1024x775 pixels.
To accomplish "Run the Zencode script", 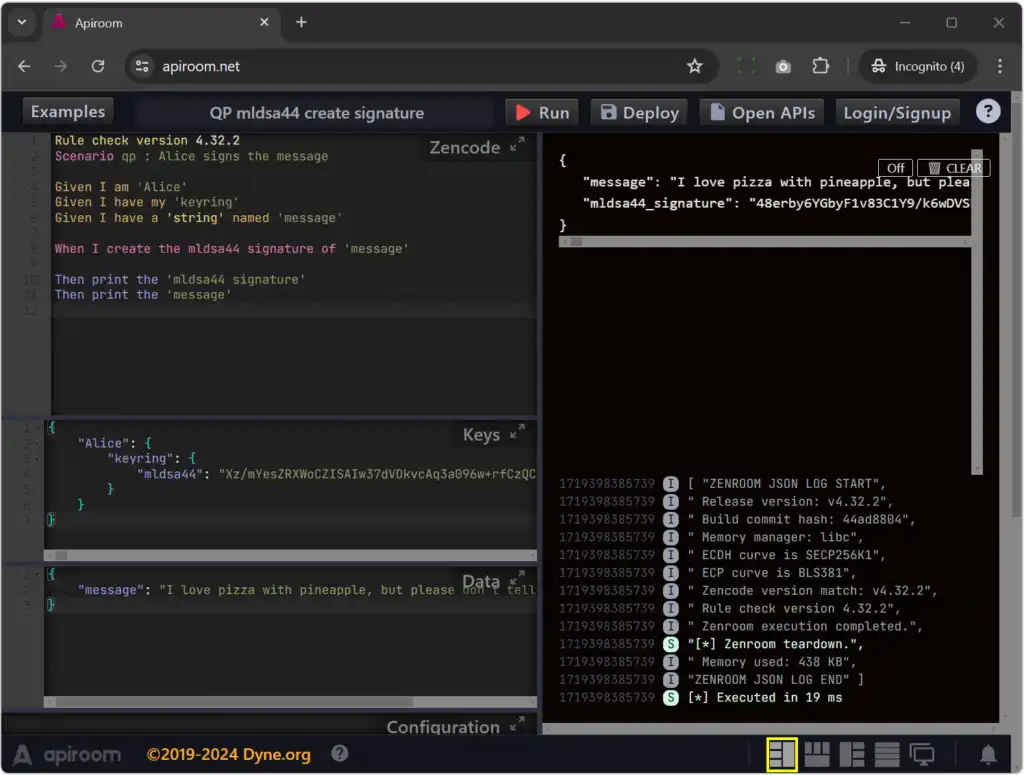I will (542, 113).
